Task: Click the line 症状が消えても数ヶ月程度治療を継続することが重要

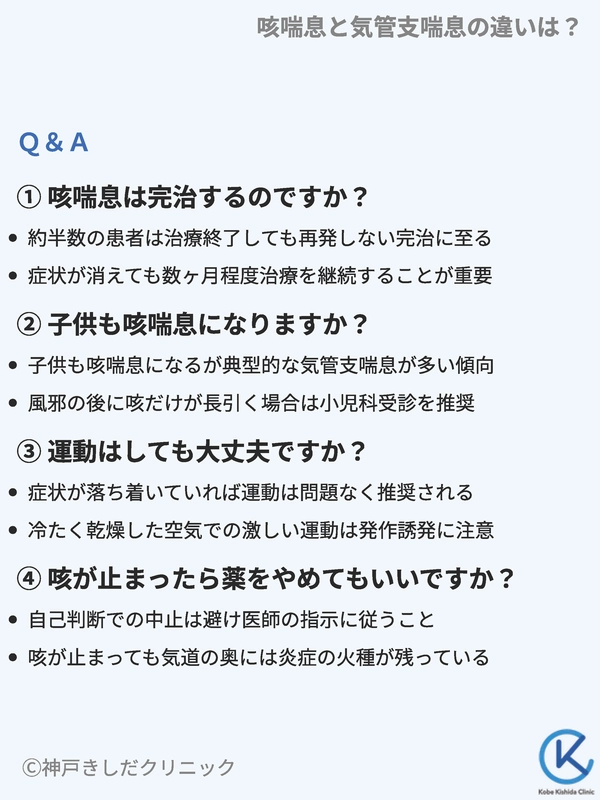Action: (260, 275)
